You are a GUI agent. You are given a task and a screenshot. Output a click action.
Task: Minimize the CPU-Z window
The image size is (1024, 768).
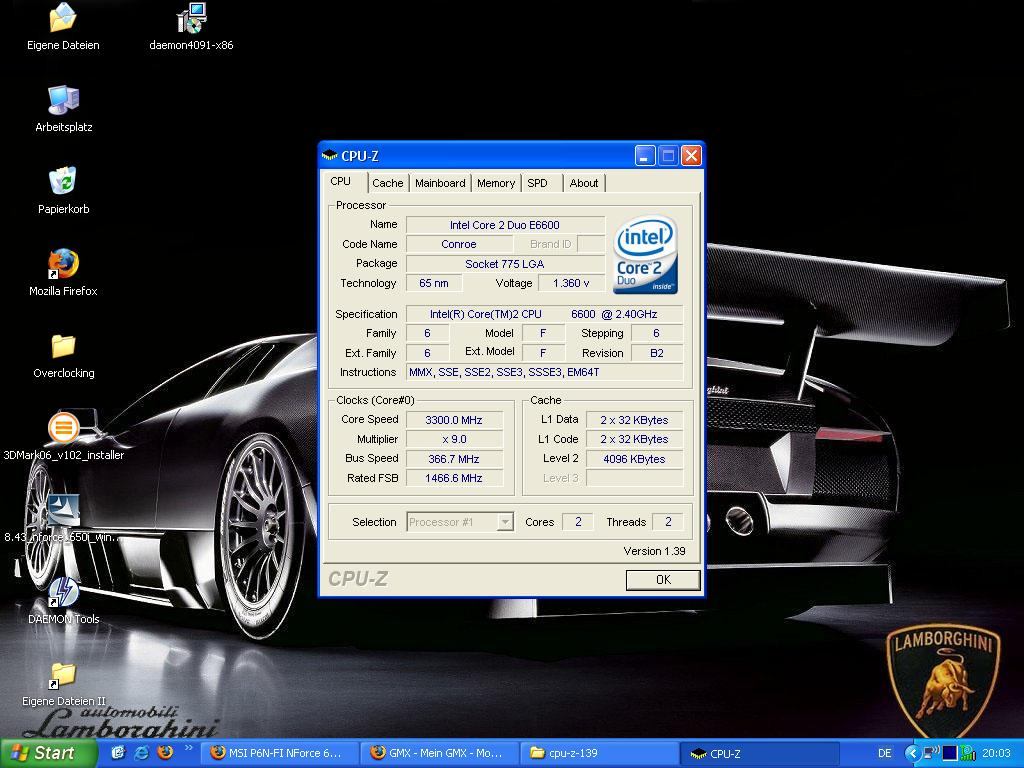tap(645, 155)
